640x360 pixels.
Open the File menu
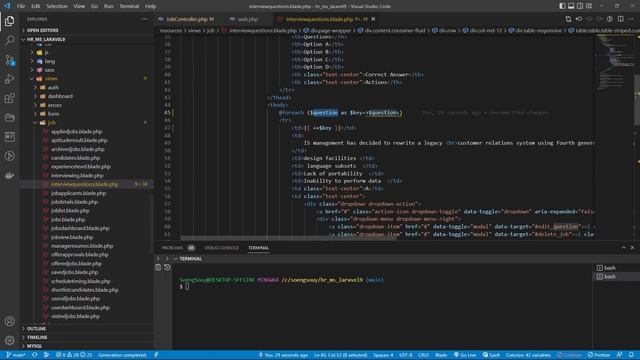pyautogui.click(x=21, y=6)
